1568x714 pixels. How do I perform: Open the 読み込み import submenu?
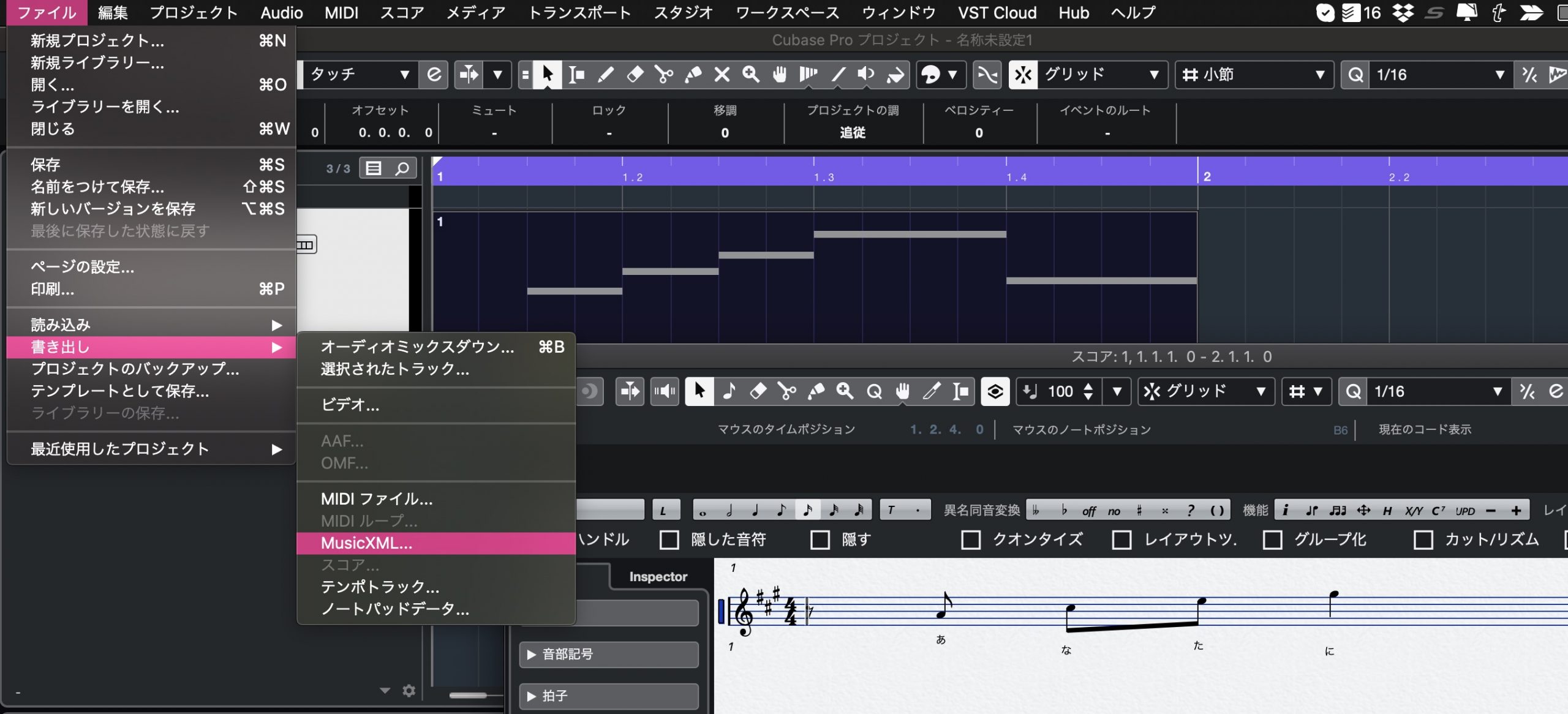pos(151,325)
